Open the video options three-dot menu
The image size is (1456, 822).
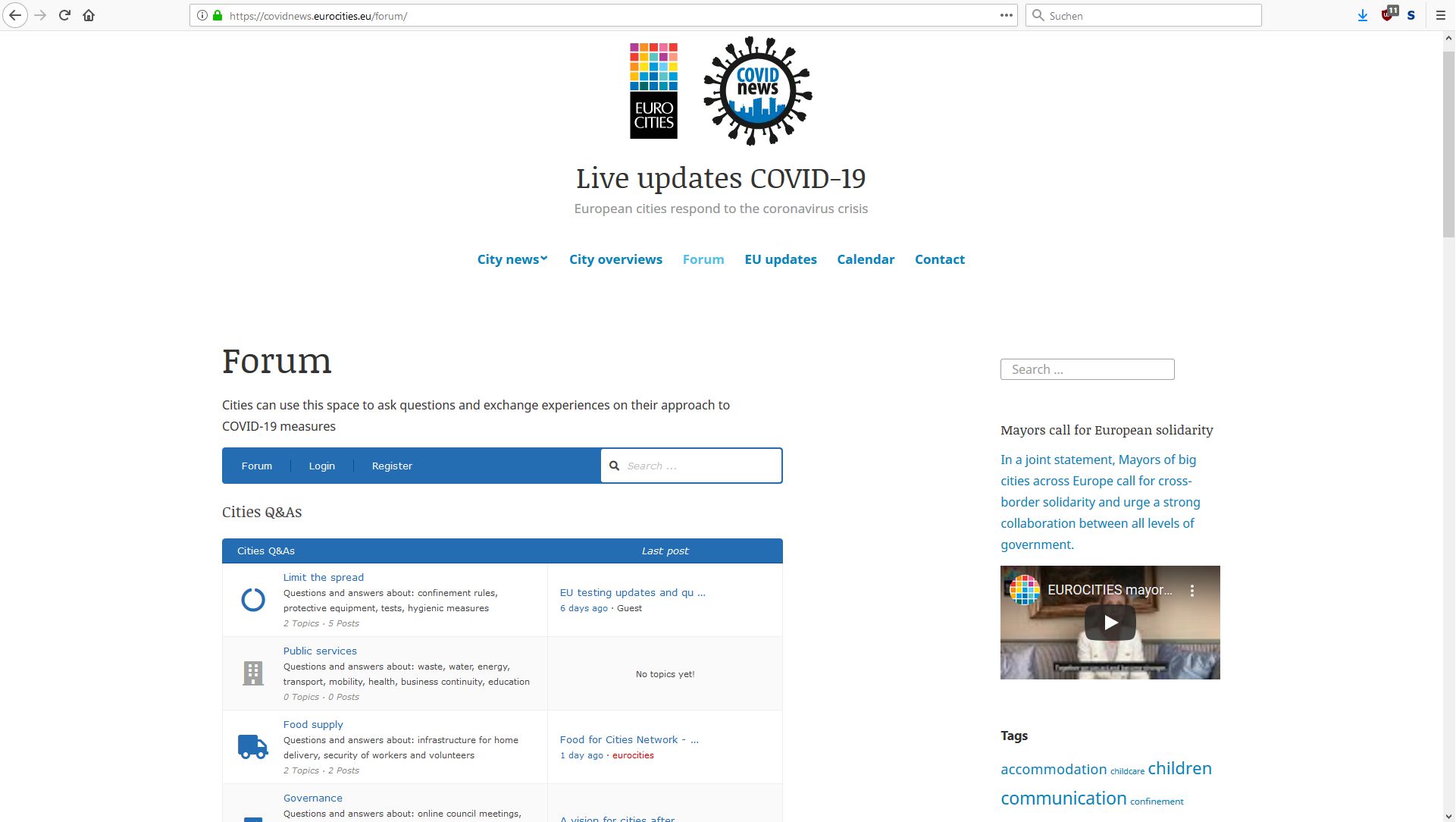point(1192,590)
